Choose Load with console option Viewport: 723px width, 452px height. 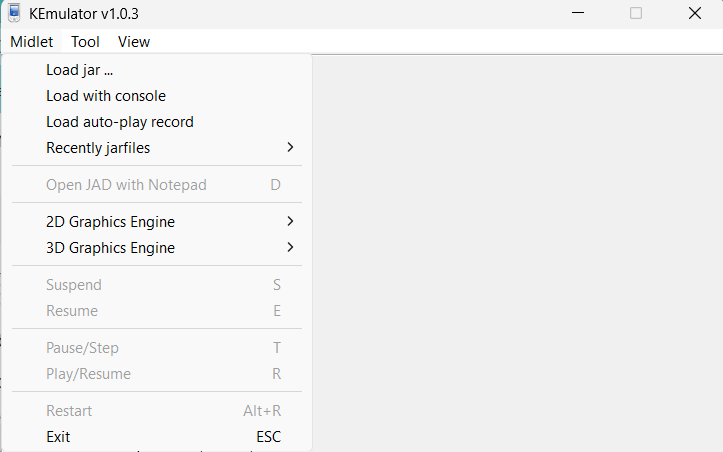click(106, 96)
